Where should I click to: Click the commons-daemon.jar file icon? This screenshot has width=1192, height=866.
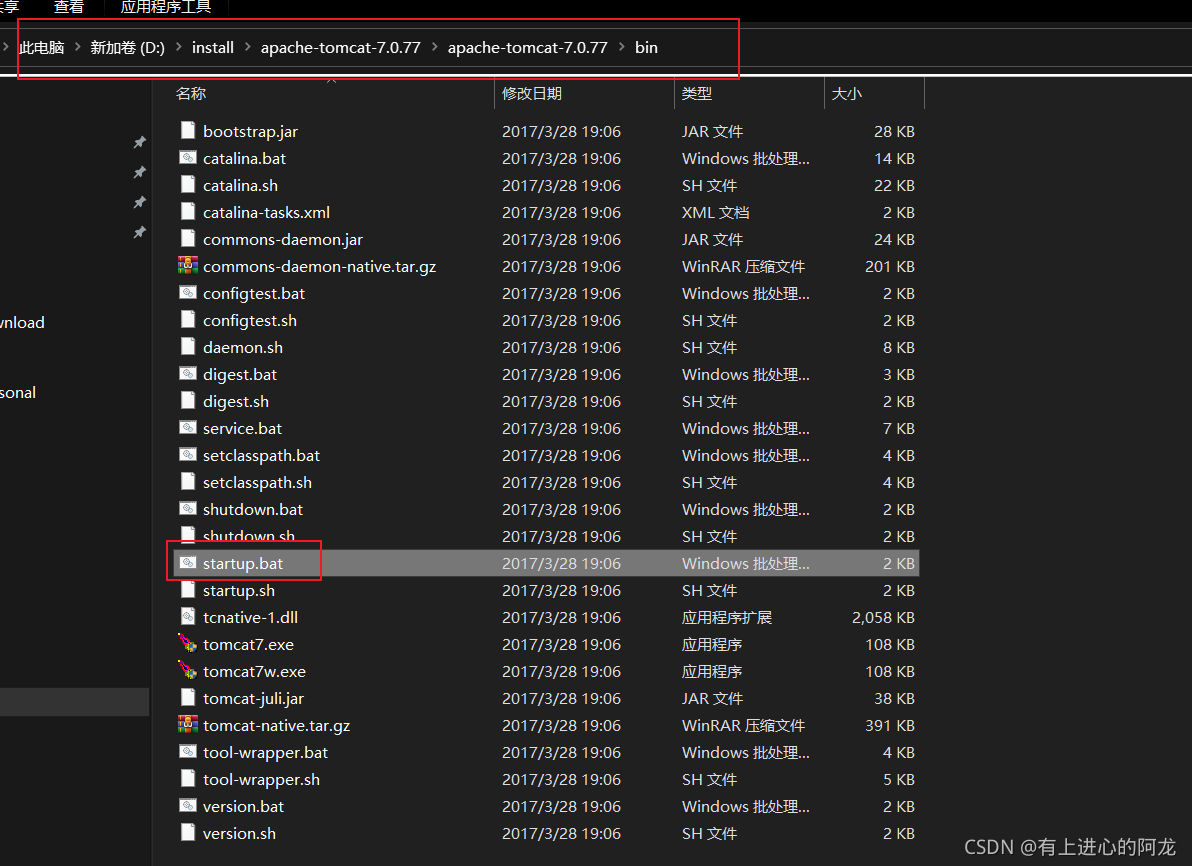pos(188,239)
